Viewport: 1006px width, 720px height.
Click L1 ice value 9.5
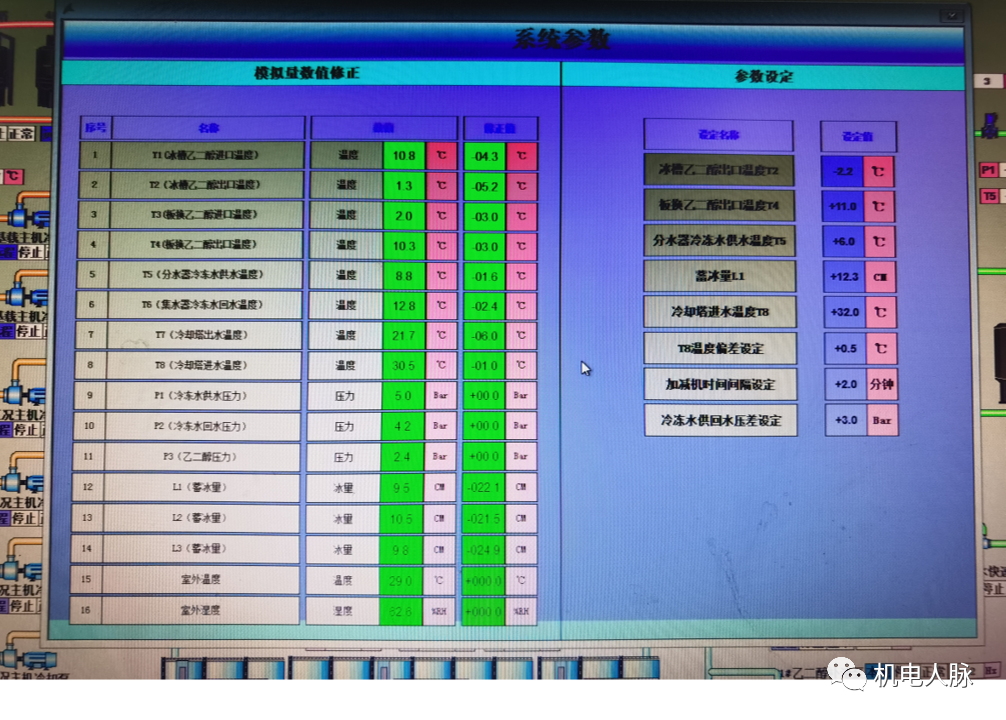[x=402, y=488]
